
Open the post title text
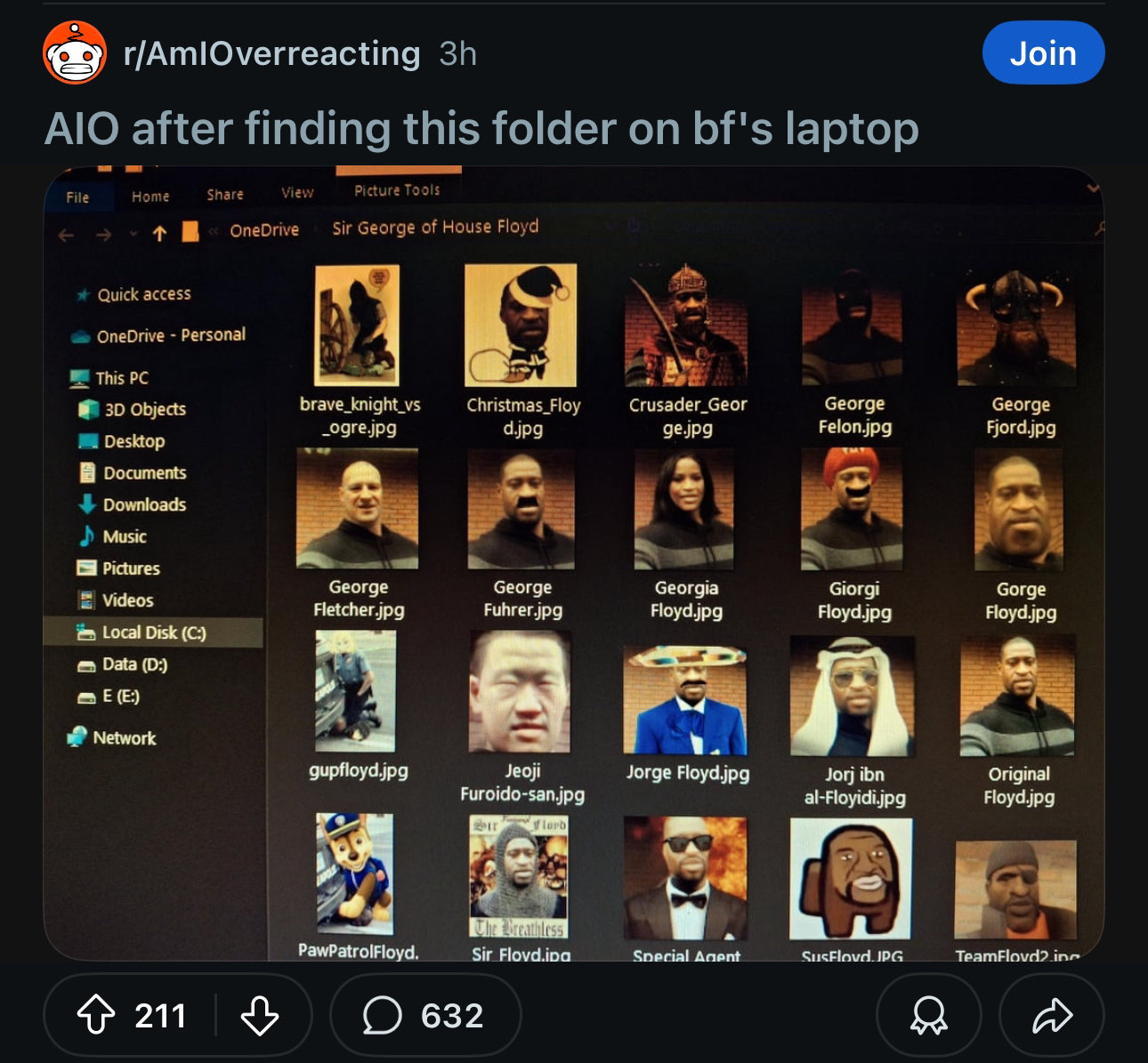click(x=481, y=128)
